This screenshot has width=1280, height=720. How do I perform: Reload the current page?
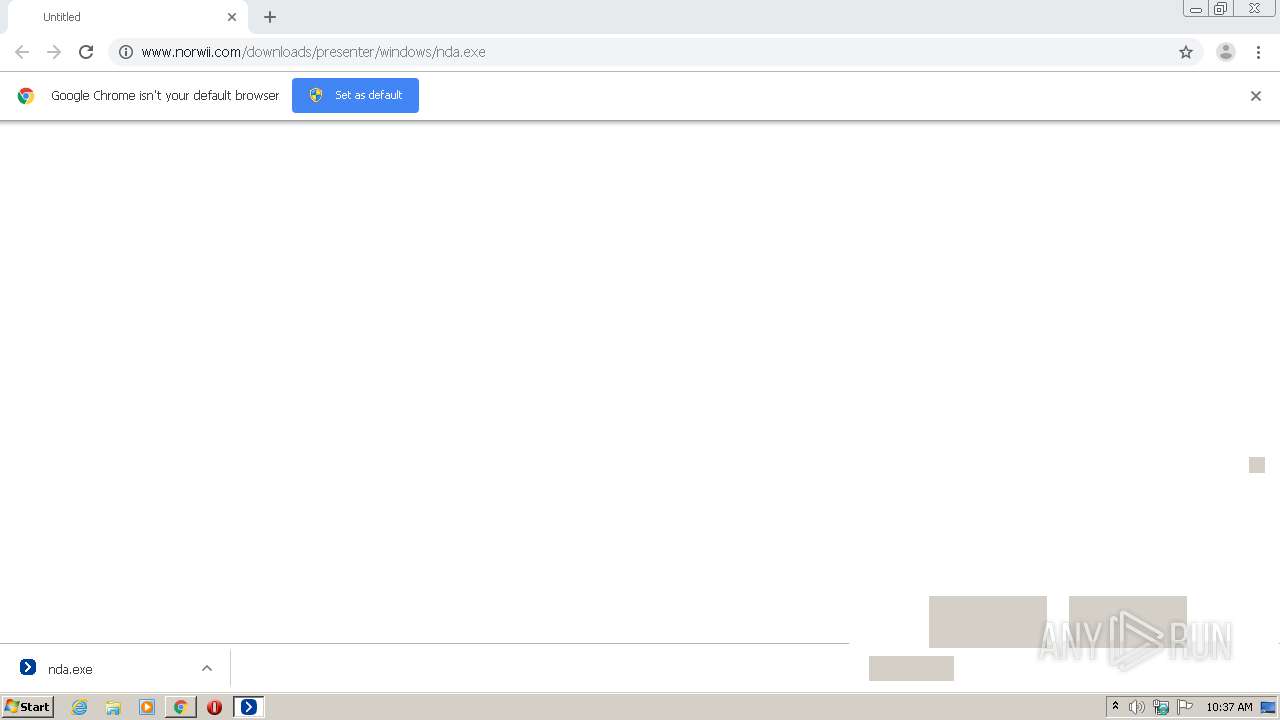(86, 52)
